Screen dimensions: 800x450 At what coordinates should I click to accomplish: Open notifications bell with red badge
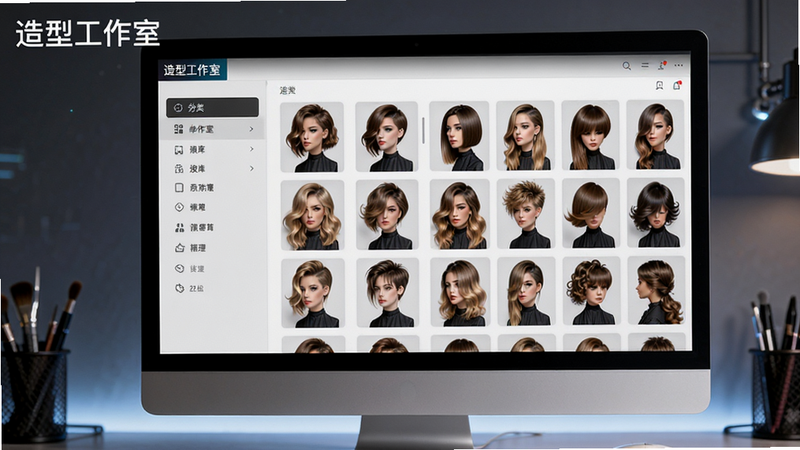[x=677, y=85]
